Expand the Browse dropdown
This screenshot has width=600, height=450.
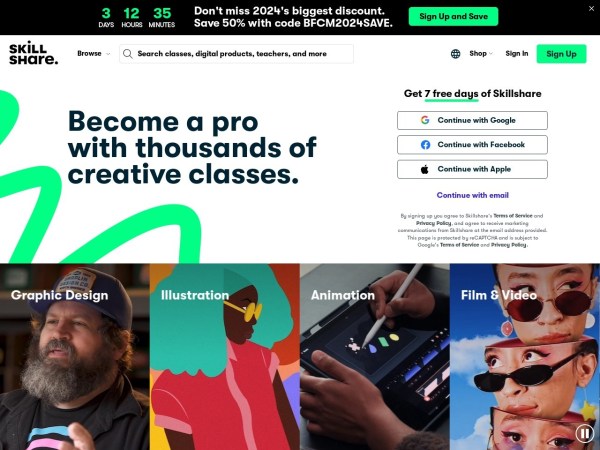[93, 54]
